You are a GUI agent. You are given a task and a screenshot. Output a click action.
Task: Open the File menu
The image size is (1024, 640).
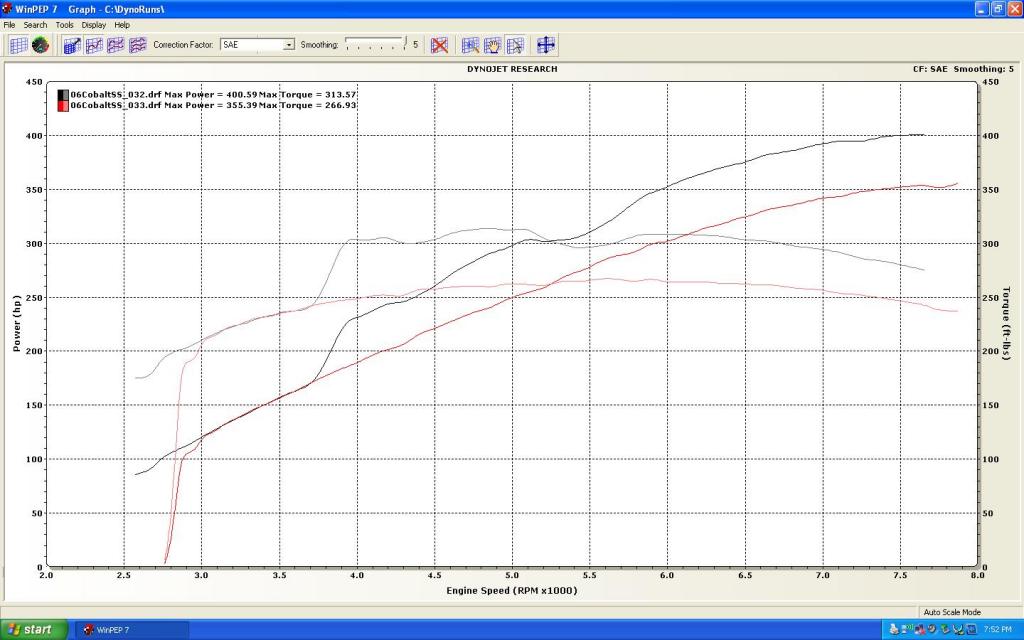pos(9,25)
